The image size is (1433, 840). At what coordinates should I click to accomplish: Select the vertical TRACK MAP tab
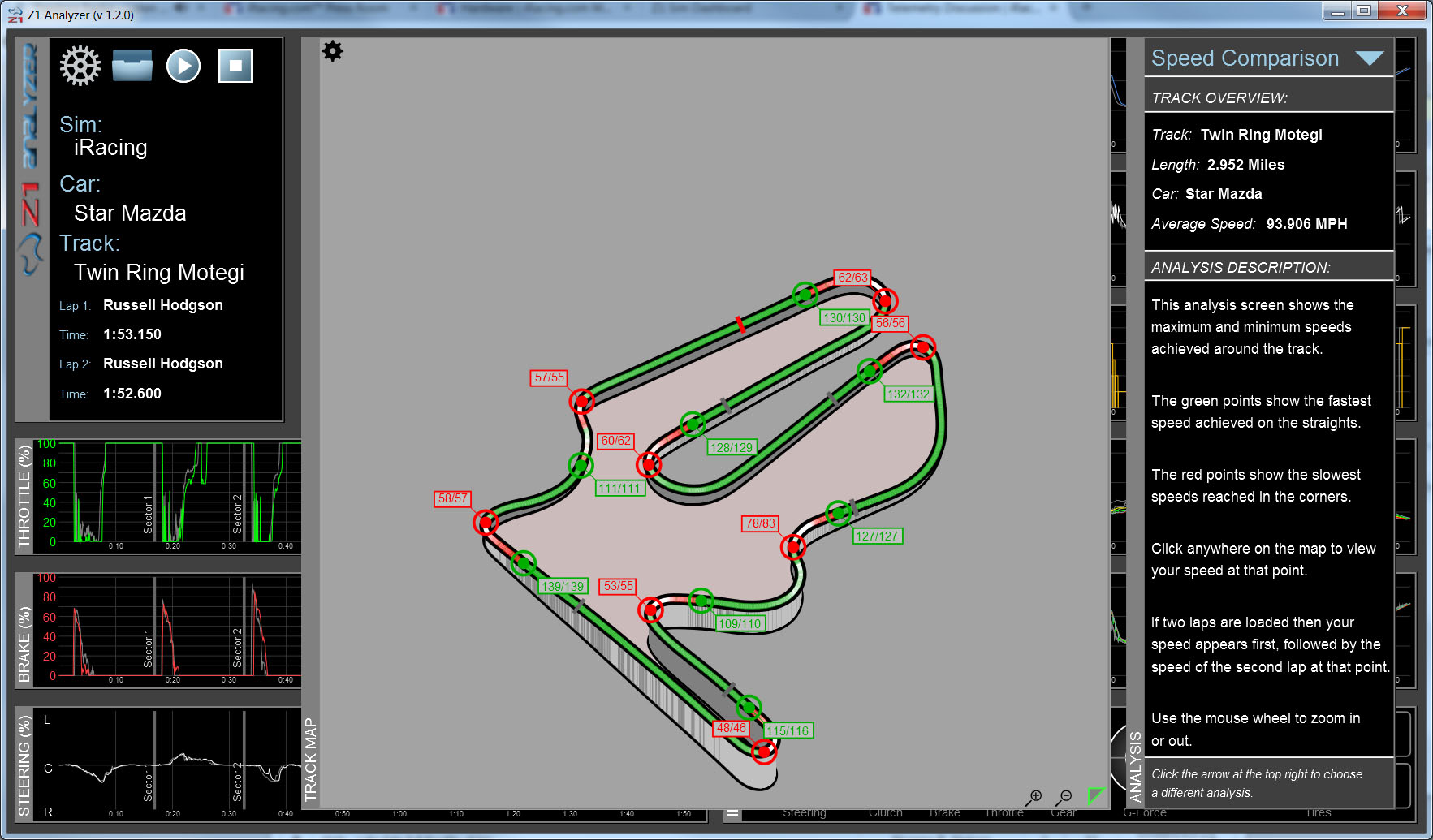tap(310, 760)
